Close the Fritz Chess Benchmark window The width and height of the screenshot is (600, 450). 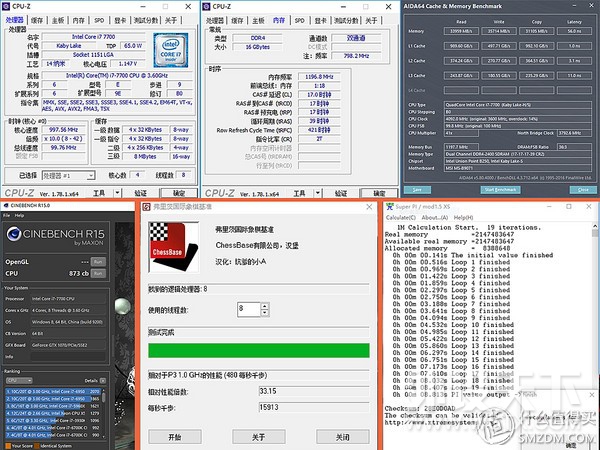[x=369, y=207]
